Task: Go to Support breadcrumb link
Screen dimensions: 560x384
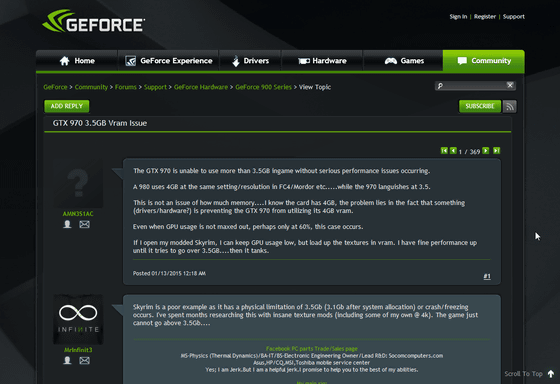Action: tap(155, 87)
